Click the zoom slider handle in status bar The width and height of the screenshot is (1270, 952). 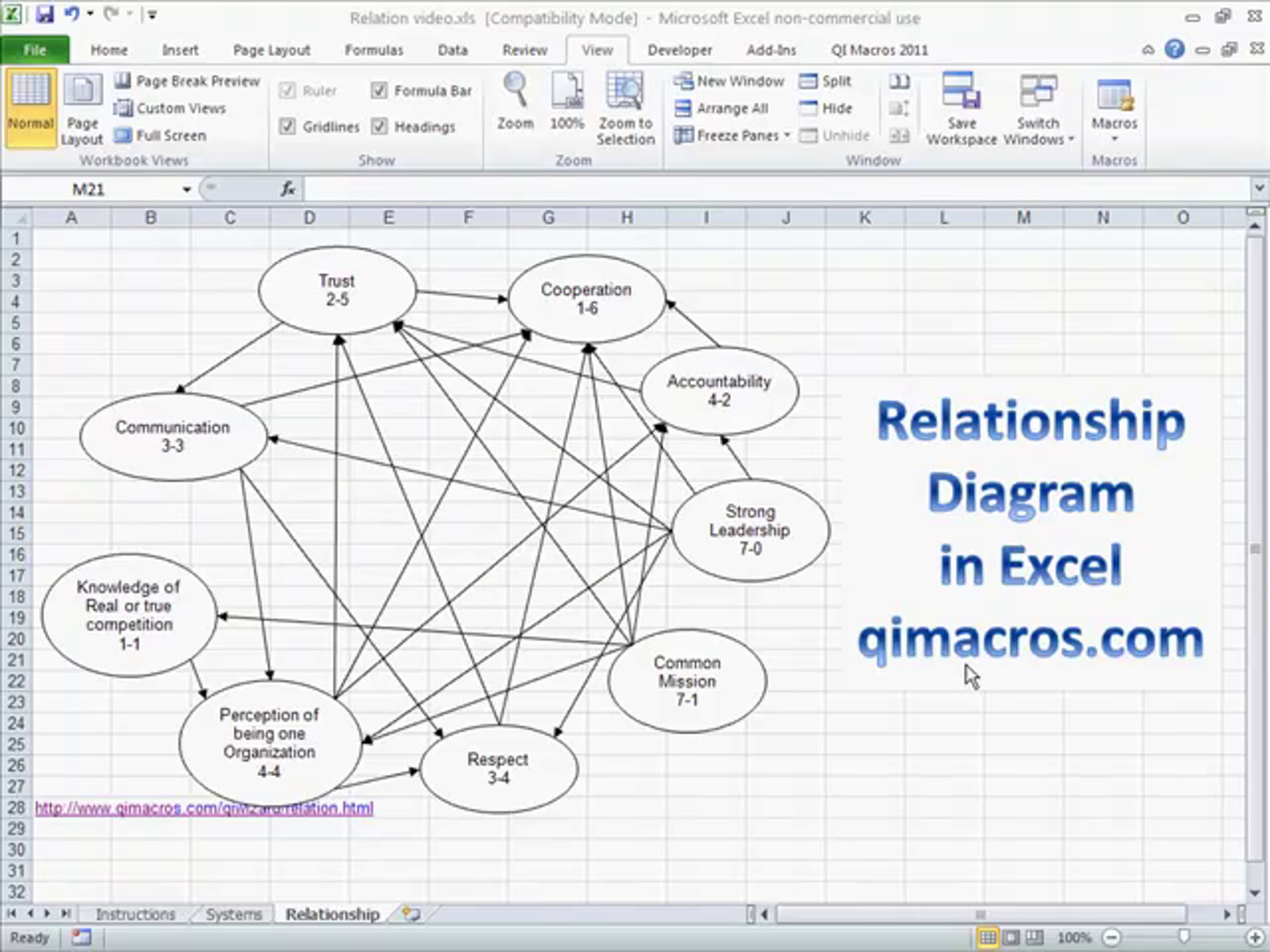pyautogui.click(x=1183, y=937)
